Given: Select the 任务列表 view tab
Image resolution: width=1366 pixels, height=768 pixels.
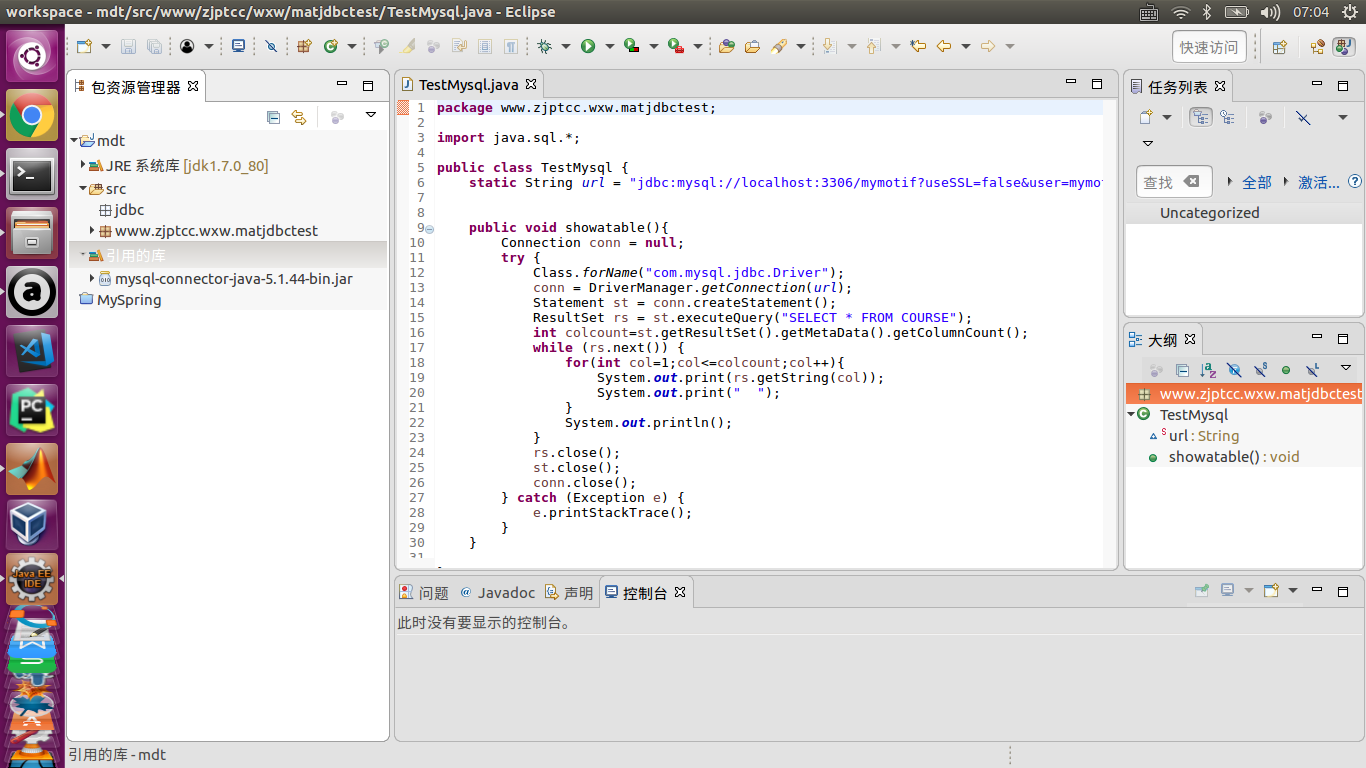Looking at the screenshot, I should [x=1177, y=87].
